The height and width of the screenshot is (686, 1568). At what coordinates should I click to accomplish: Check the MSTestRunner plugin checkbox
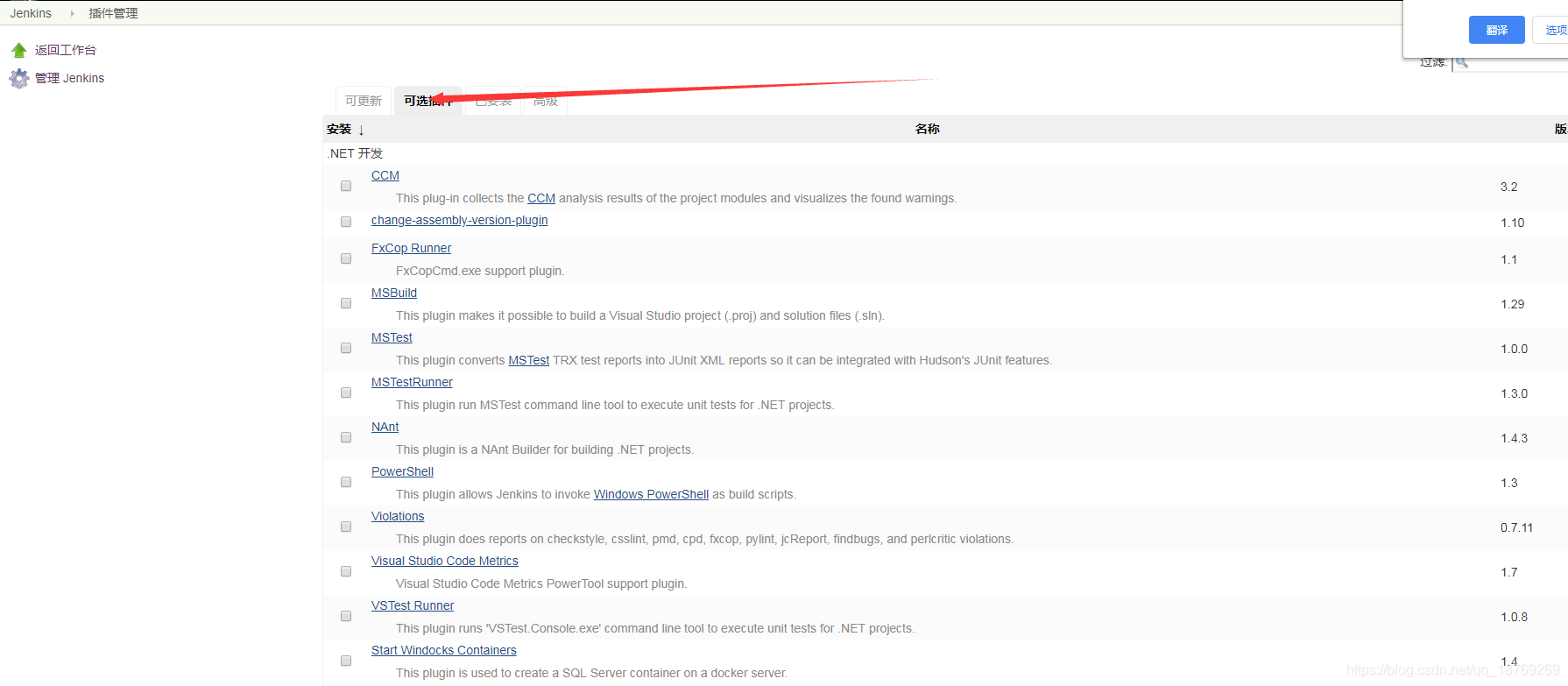pyautogui.click(x=346, y=393)
